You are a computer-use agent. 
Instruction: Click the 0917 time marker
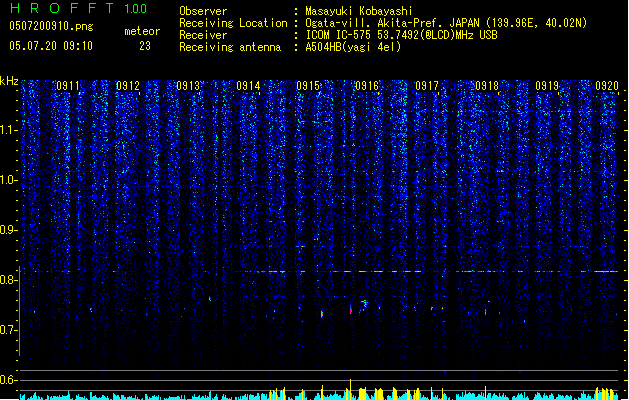(427, 86)
